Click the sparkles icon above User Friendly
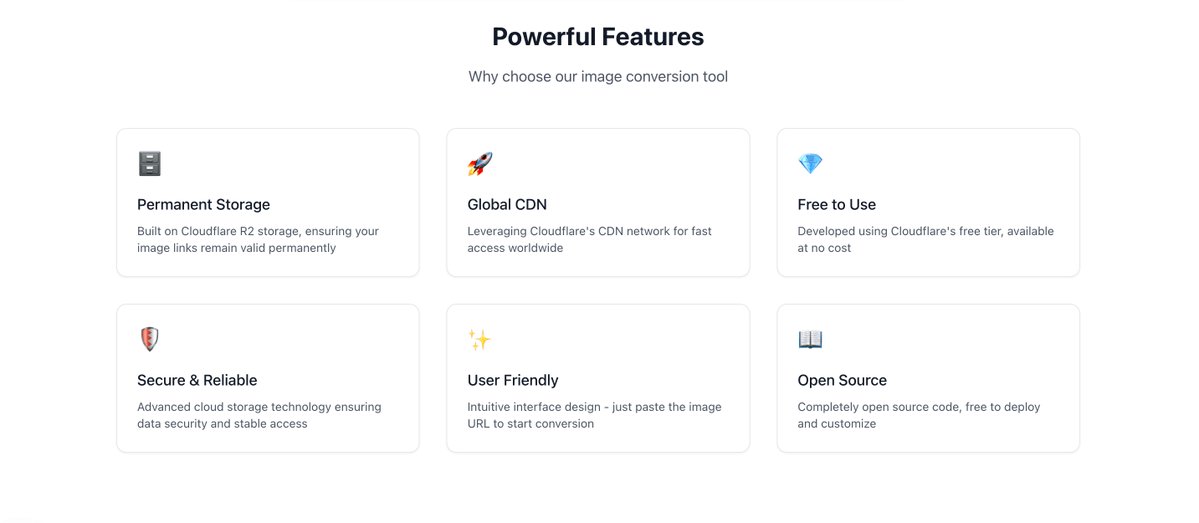Image resolution: width=1199 pixels, height=523 pixels. coord(479,339)
